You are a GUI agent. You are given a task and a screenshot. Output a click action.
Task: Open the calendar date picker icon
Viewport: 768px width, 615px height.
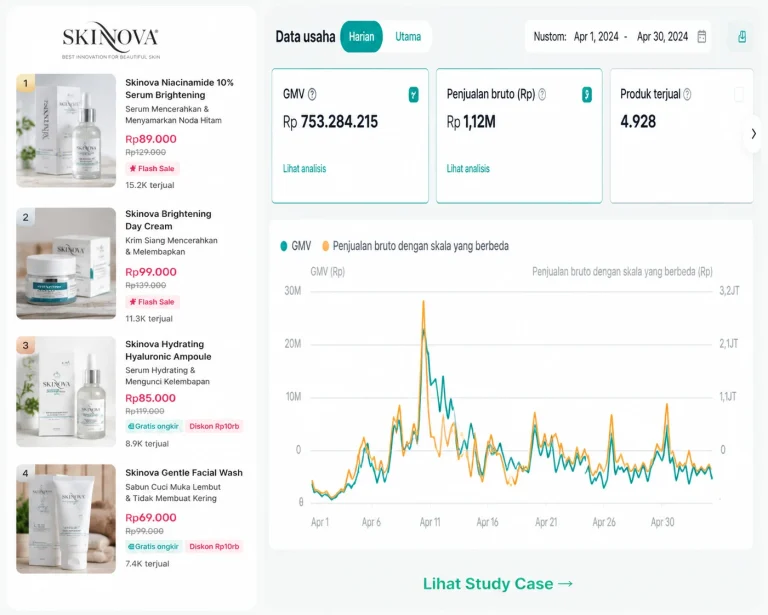click(x=701, y=37)
